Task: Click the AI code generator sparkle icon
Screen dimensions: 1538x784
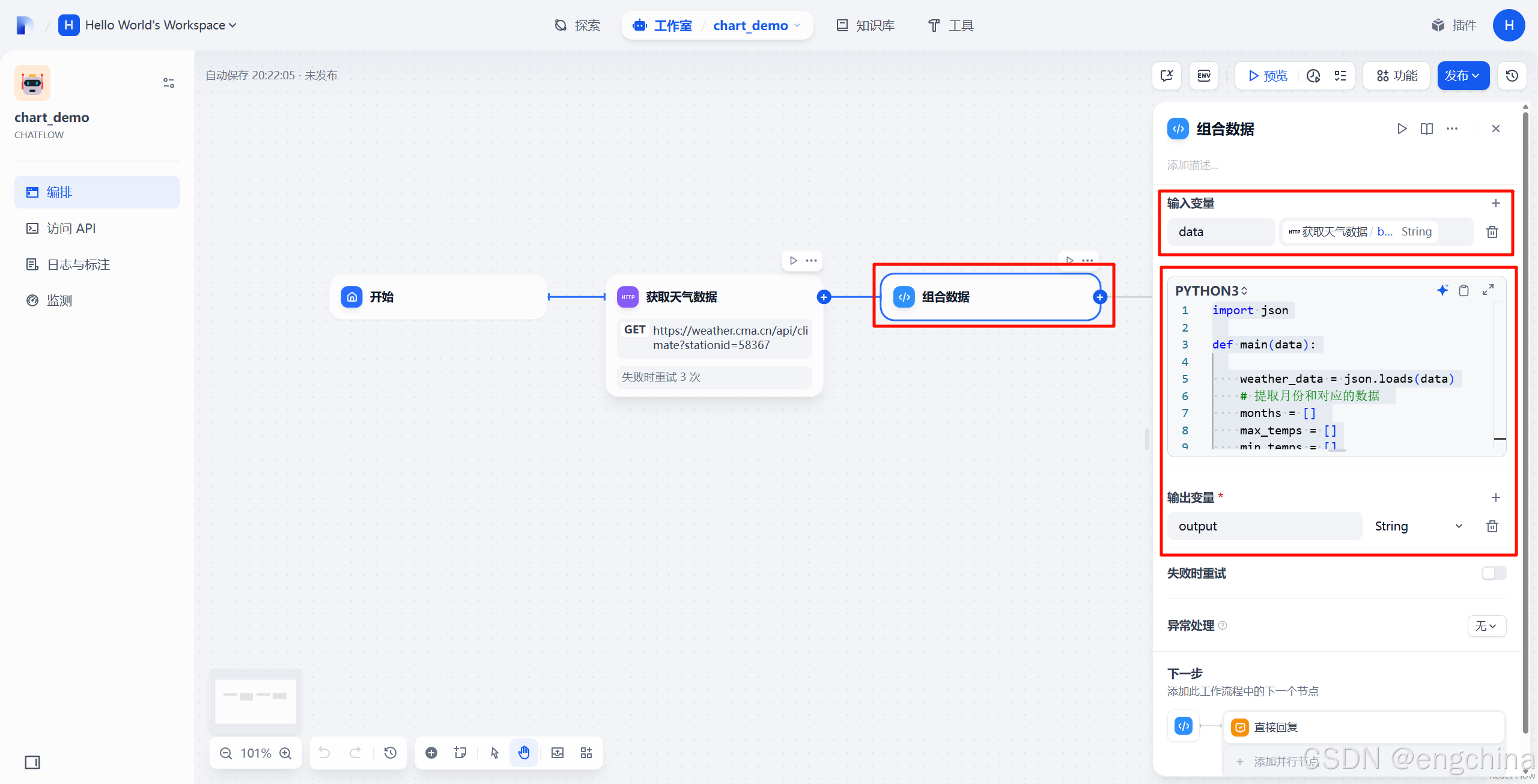Action: coord(1442,290)
